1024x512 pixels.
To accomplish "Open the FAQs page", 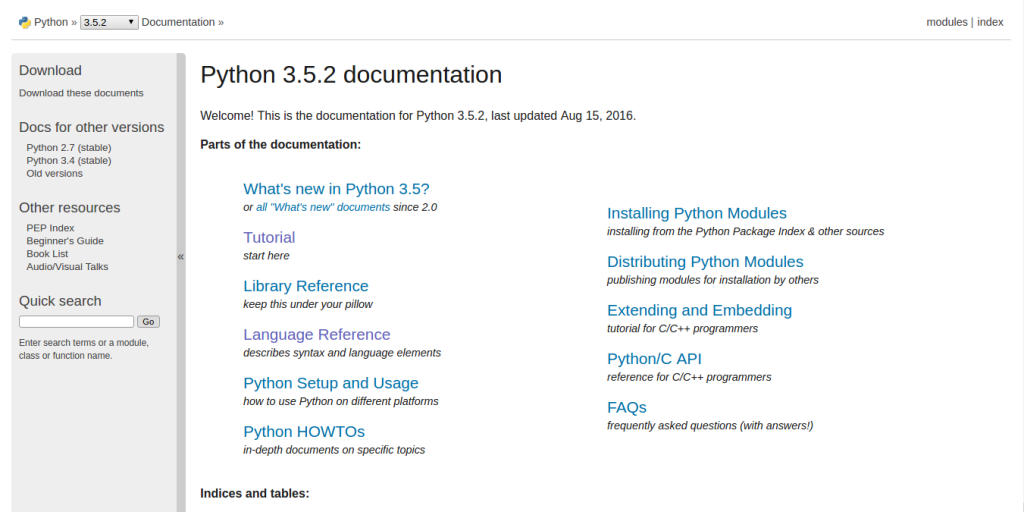I will tap(627, 407).
